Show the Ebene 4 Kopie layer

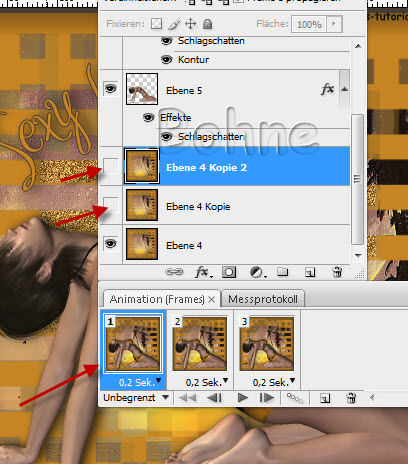pyautogui.click(x=110, y=205)
